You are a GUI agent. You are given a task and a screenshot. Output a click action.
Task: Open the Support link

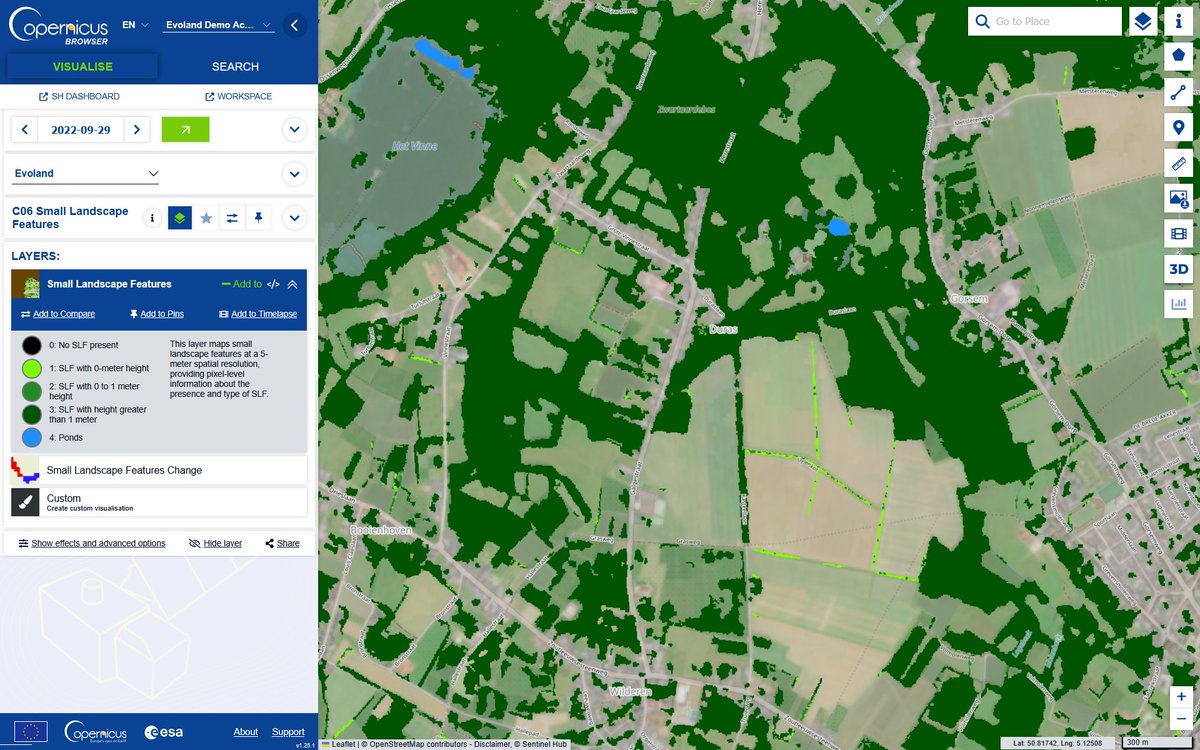[288, 732]
